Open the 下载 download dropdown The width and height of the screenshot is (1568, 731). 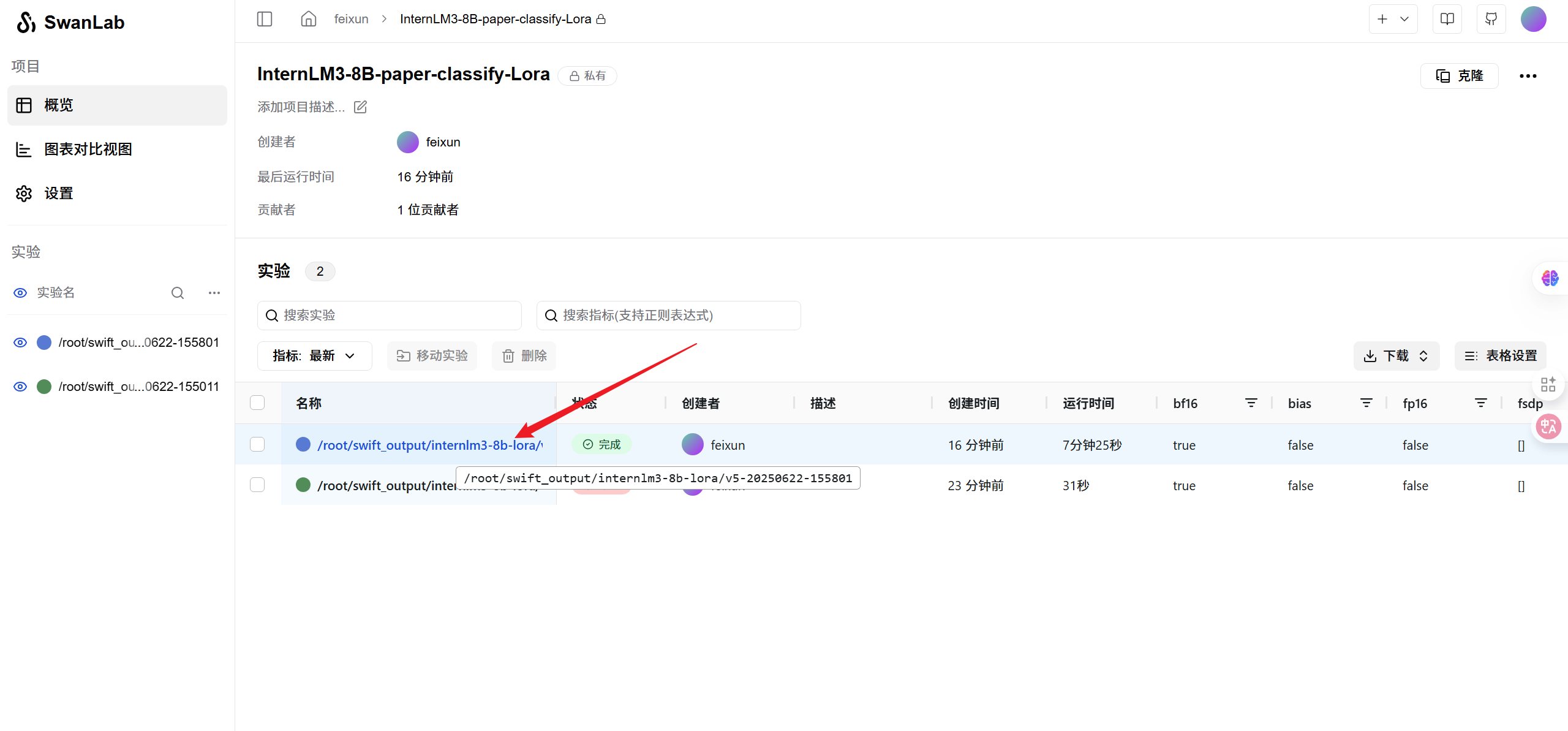1396,356
